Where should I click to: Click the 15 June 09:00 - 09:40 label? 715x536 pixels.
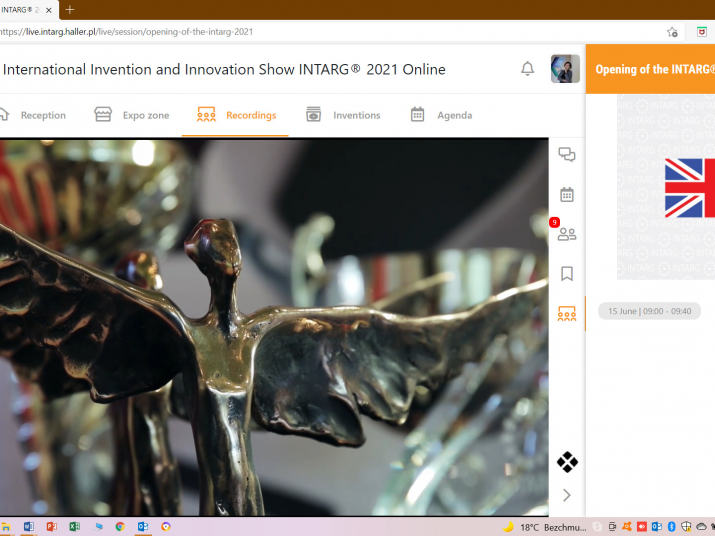coord(649,311)
